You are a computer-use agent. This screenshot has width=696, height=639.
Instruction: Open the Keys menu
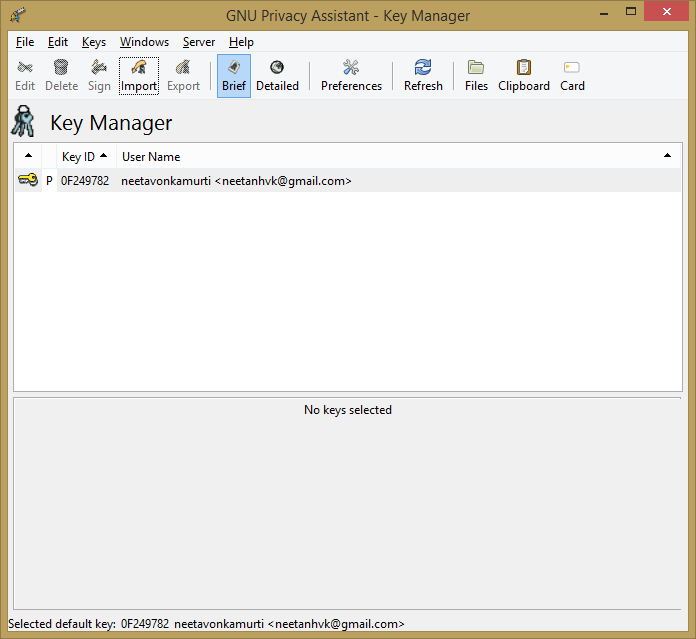coord(94,42)
